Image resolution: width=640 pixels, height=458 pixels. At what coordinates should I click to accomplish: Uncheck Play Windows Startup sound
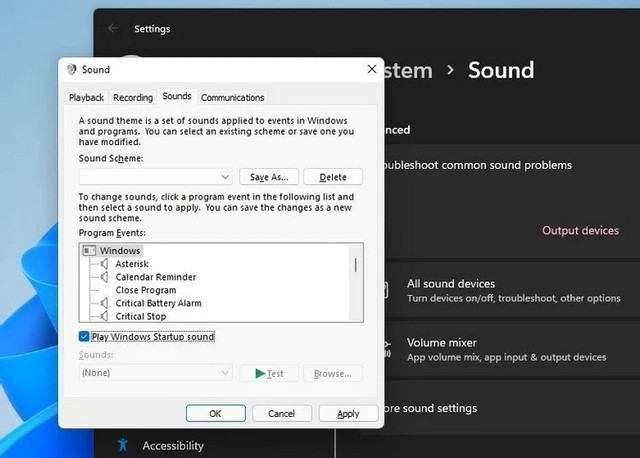(x=84, y=336)
